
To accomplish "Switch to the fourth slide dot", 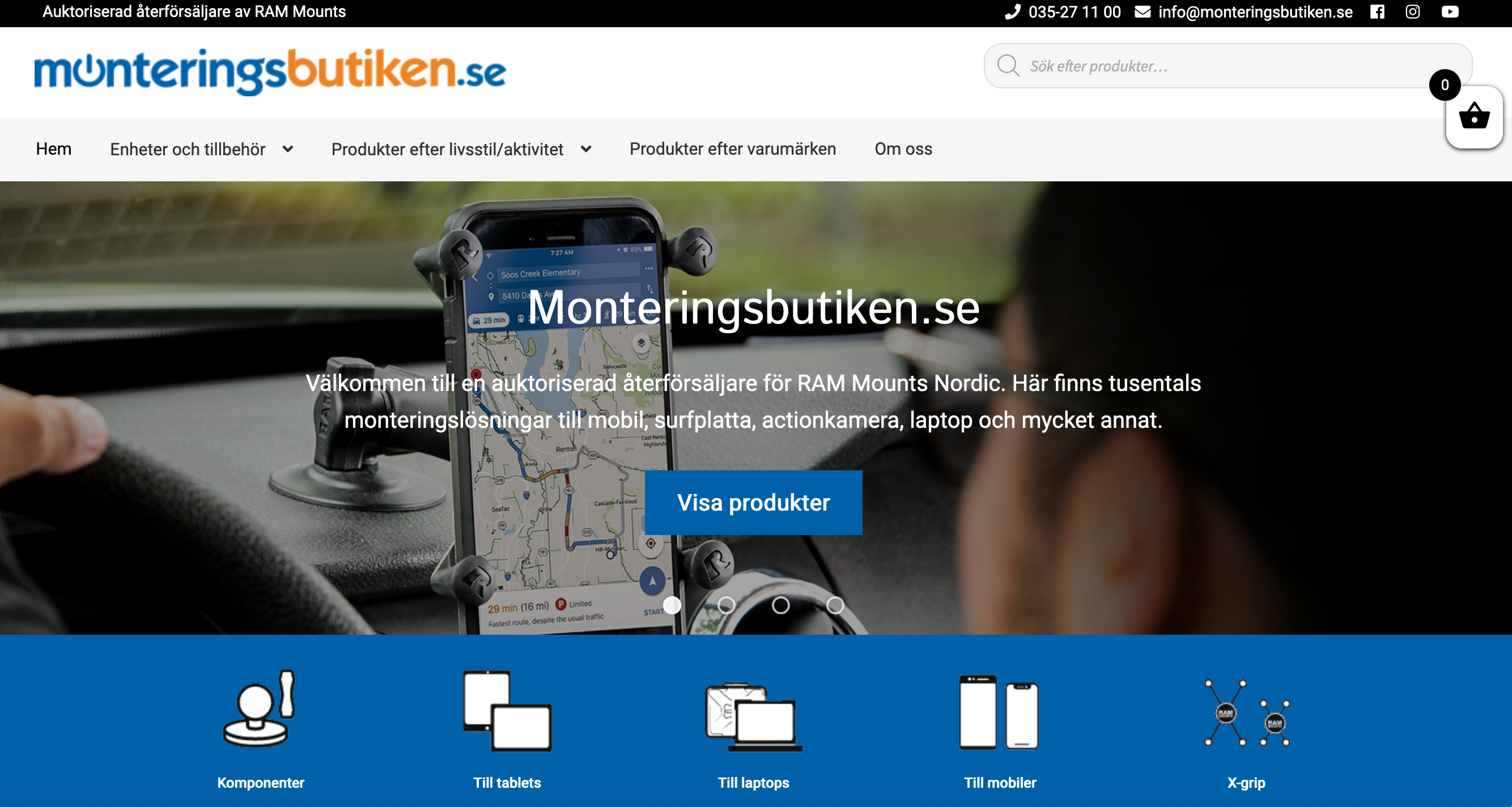I will 835,605.
